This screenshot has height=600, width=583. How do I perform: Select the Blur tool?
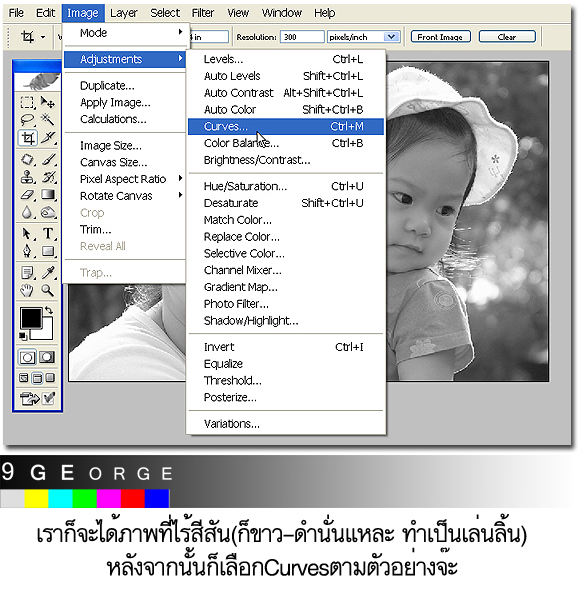coord(27,212)
